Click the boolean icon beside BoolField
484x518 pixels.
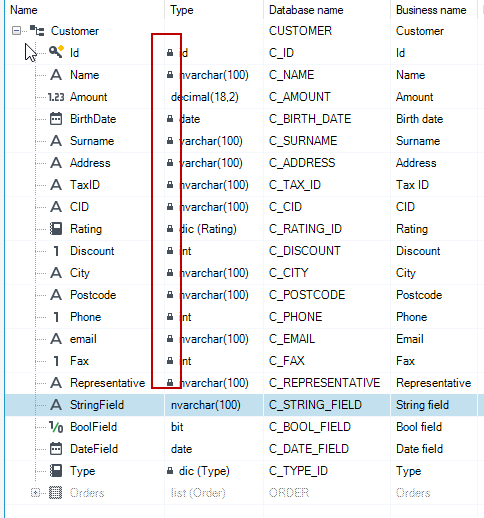coord(56,427)
